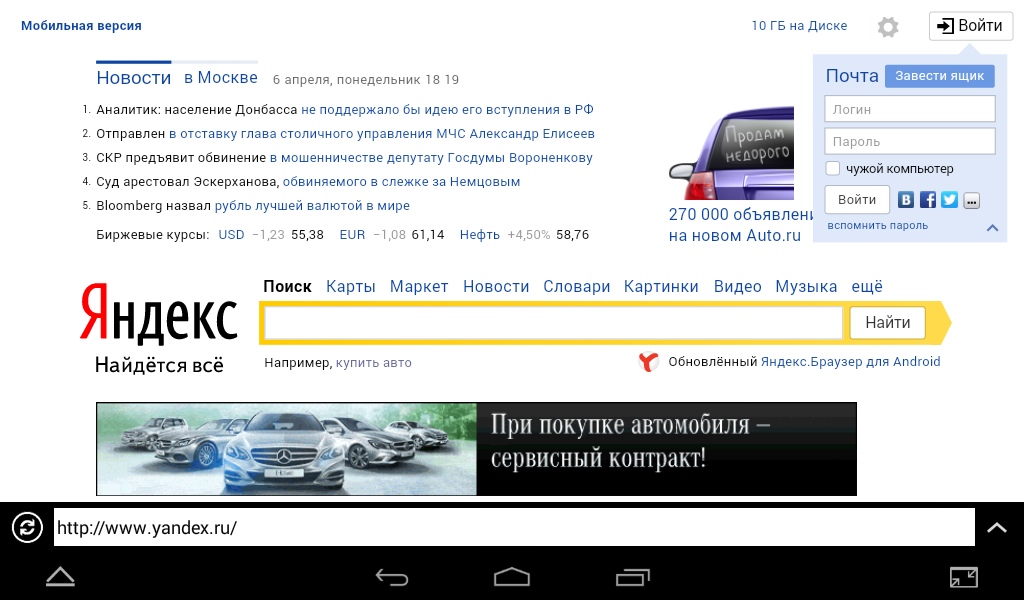Select the Поиск tab

pyautogui.click(x=287, y=287)
